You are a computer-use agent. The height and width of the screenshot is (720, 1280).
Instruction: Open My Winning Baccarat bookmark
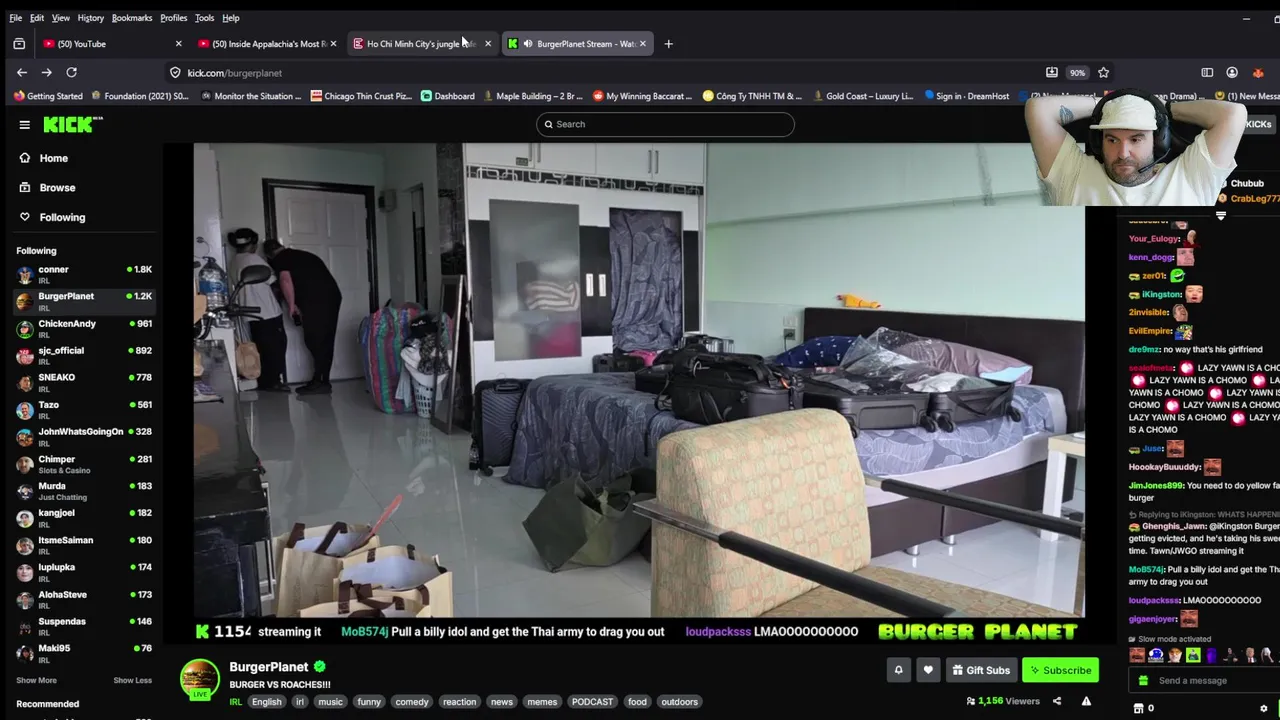click(642, 96)
